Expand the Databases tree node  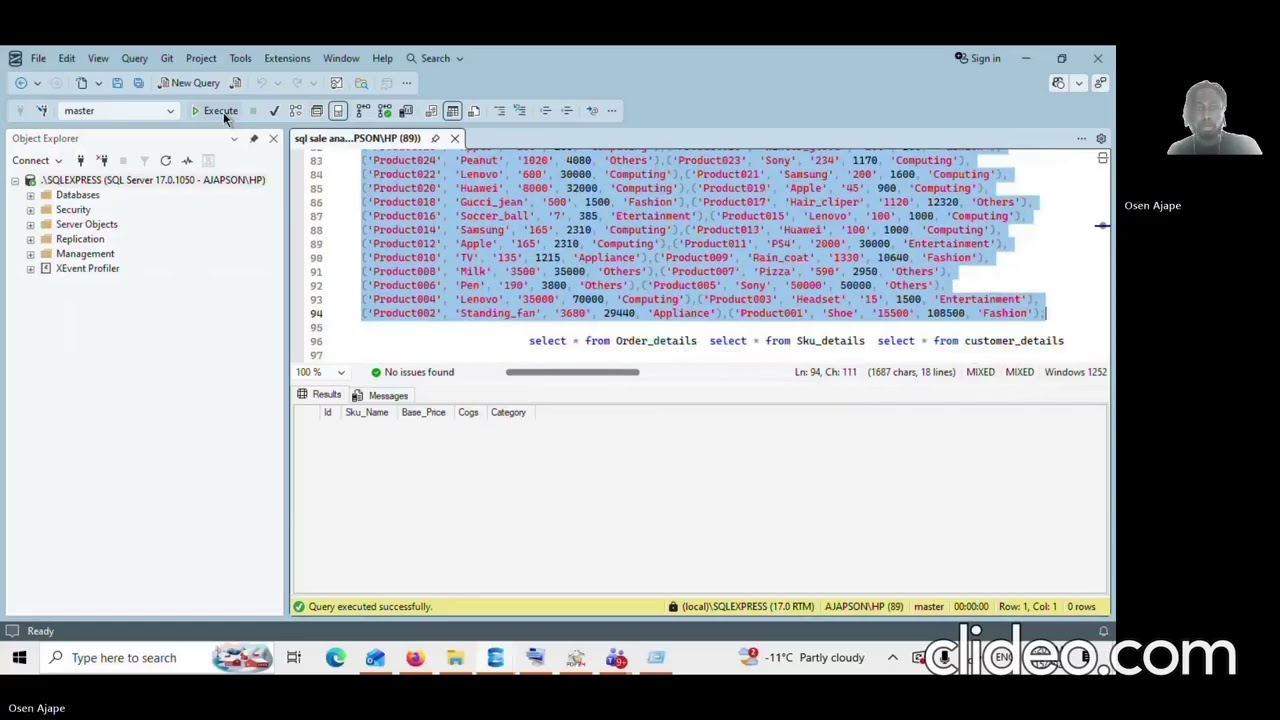pyautogui.click(x=30, y=195)
